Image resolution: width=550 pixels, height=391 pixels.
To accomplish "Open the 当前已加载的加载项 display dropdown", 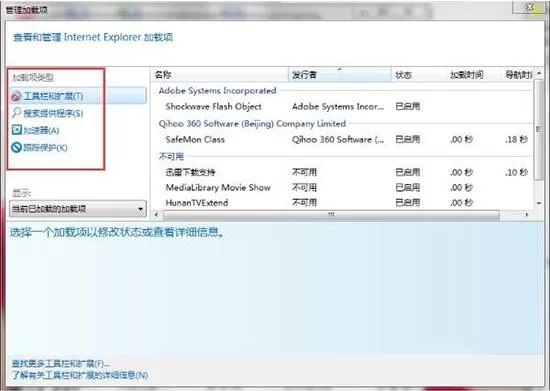I will tap(78, 209).
